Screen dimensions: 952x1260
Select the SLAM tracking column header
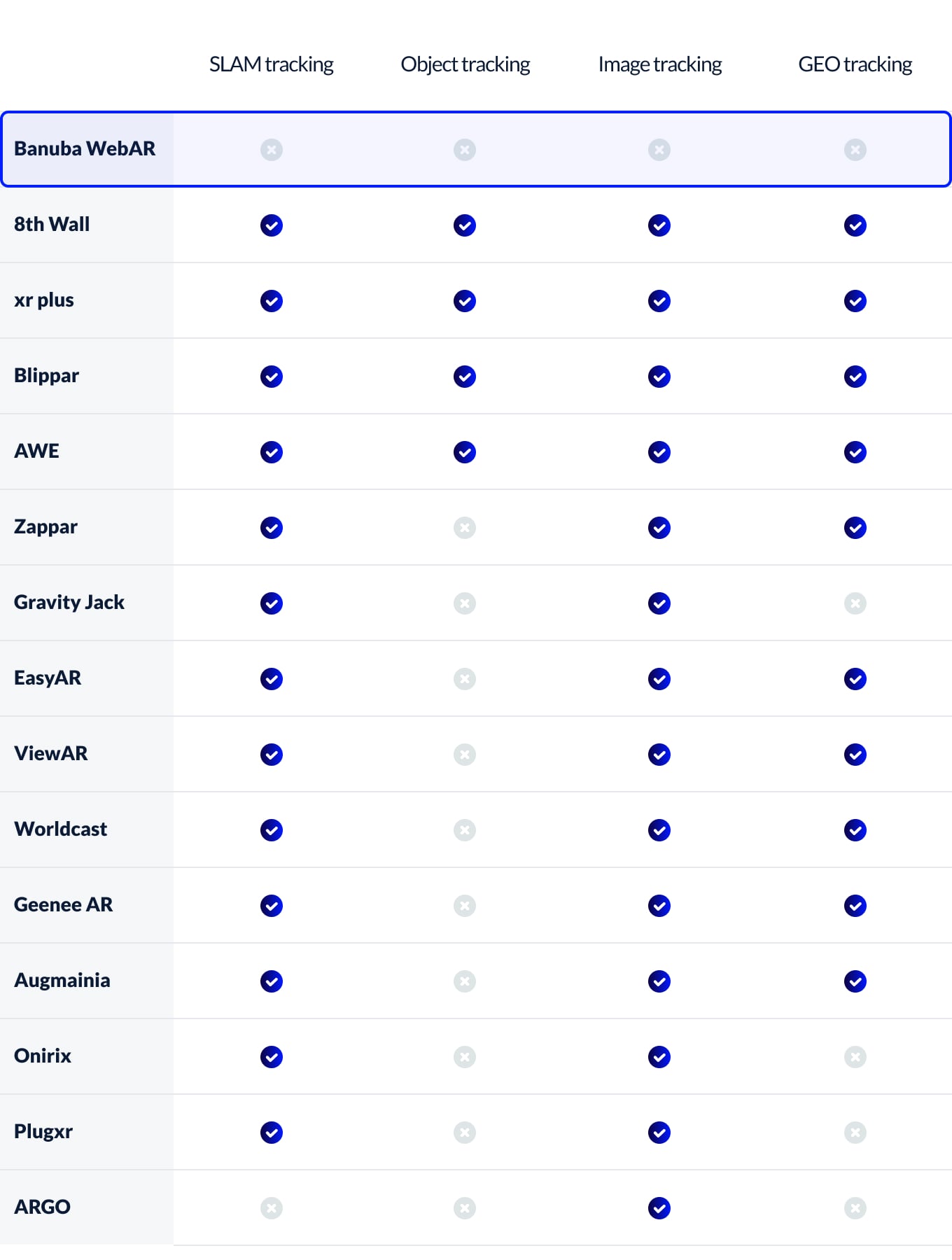click(x=272, y=64)
